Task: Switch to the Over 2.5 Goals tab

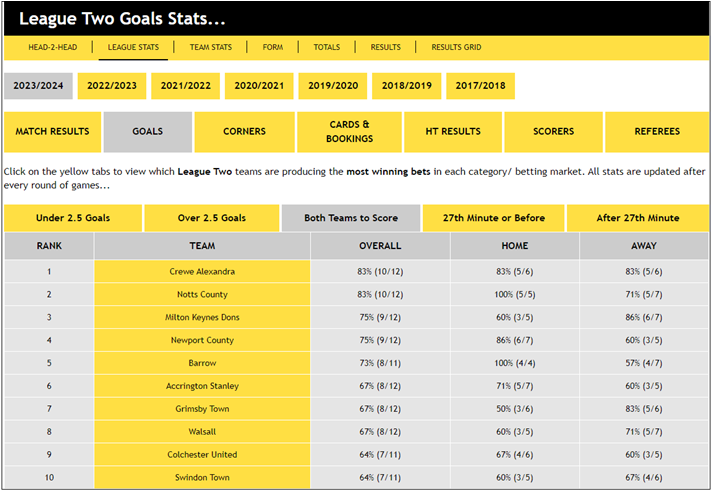Action: 212,218
